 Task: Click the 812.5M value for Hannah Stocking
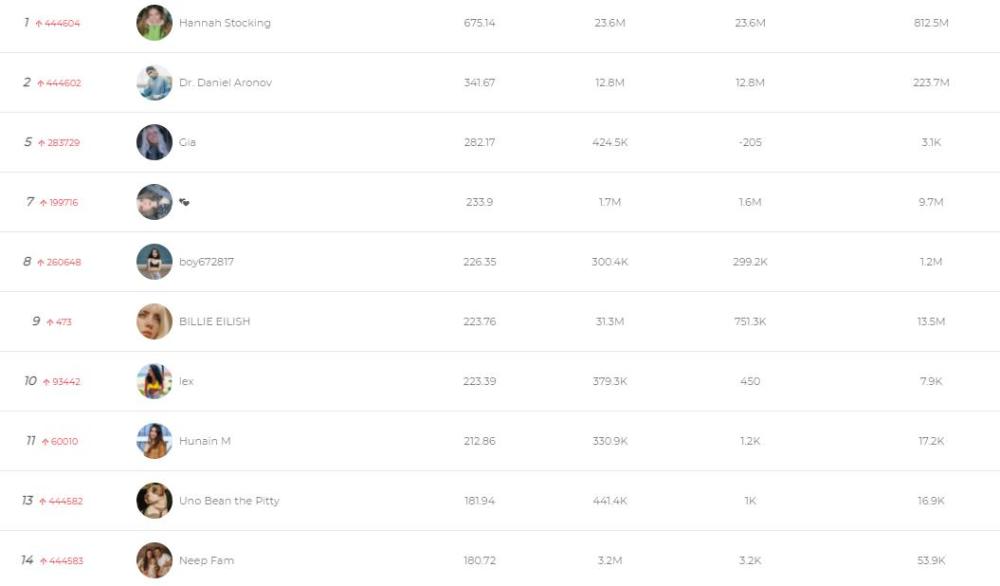tap(930, 23)
